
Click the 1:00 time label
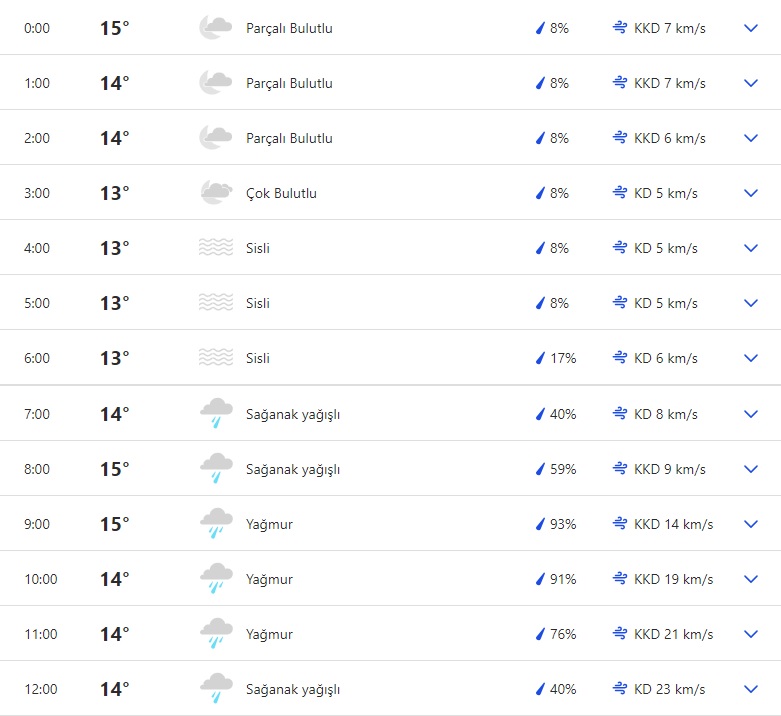point(37,83)
